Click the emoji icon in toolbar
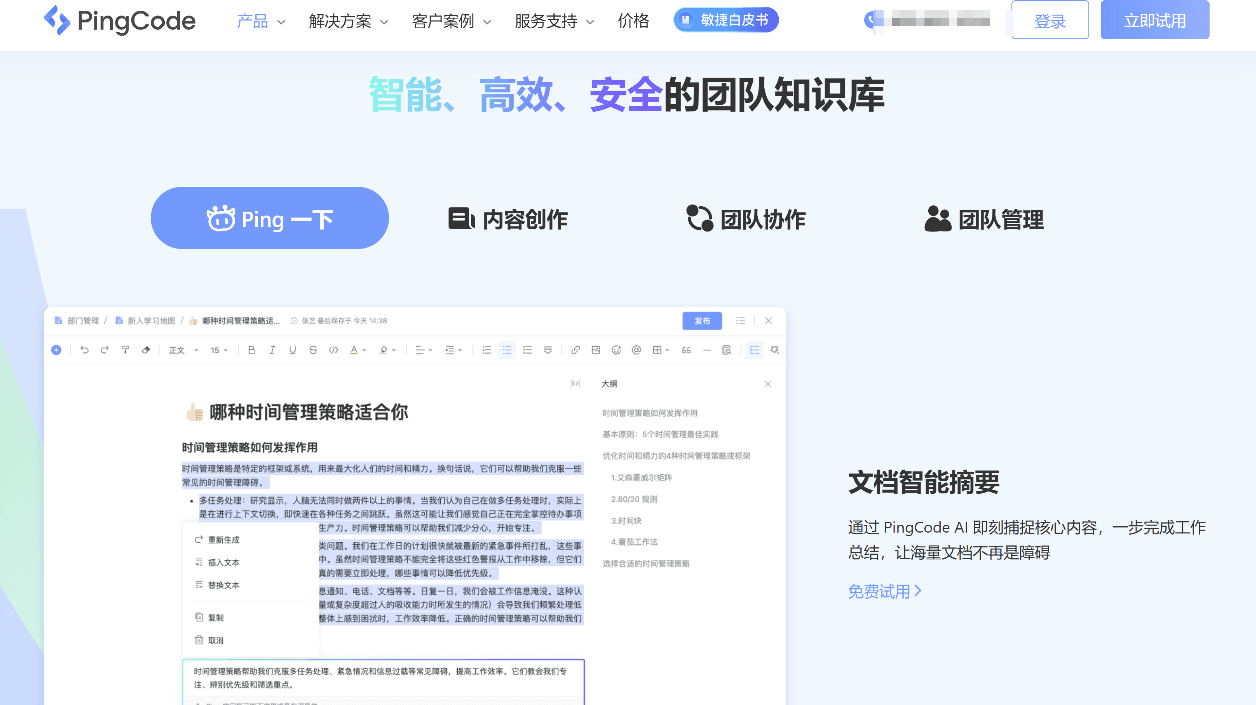 point(616,350)
